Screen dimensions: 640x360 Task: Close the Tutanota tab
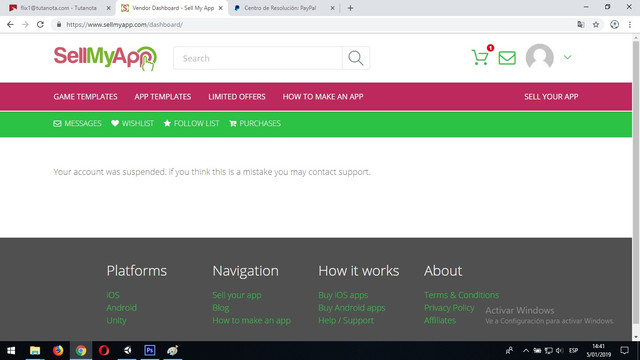pos(109,8)
